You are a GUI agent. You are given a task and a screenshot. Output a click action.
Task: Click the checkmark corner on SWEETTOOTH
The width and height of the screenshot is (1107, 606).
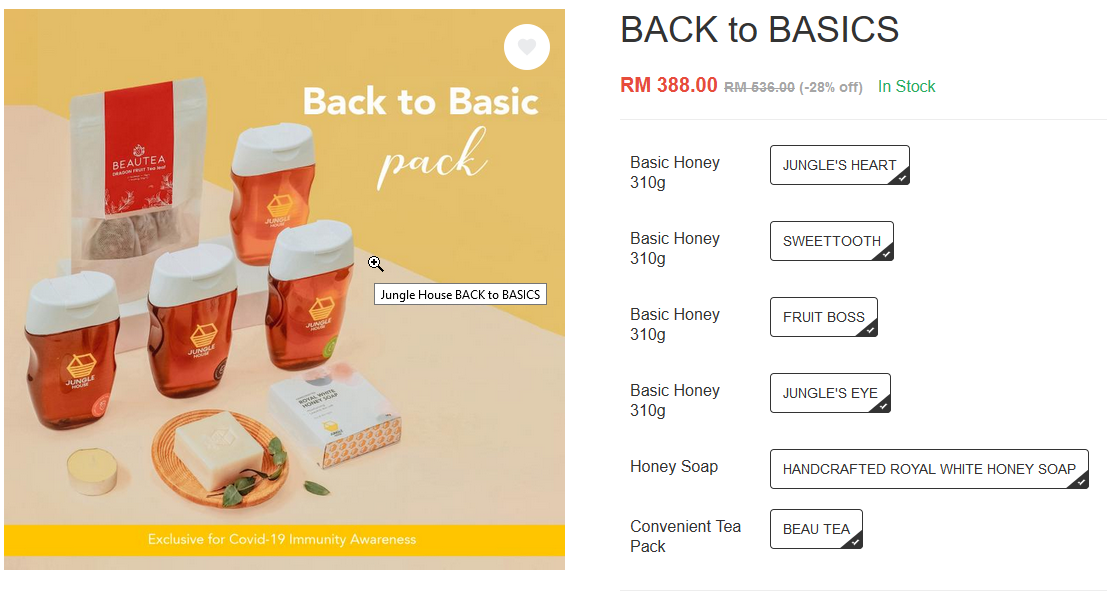click(886, 254)
